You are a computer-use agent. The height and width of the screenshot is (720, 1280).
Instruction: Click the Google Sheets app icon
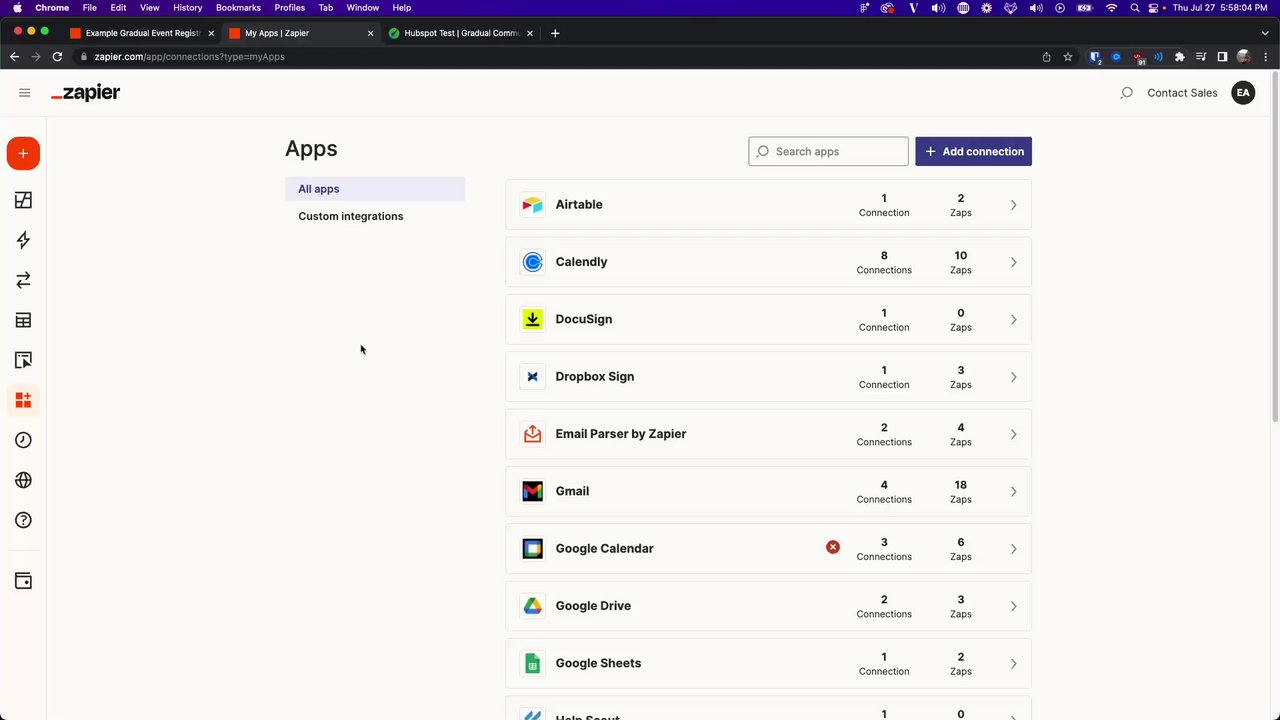pos(532,663)
